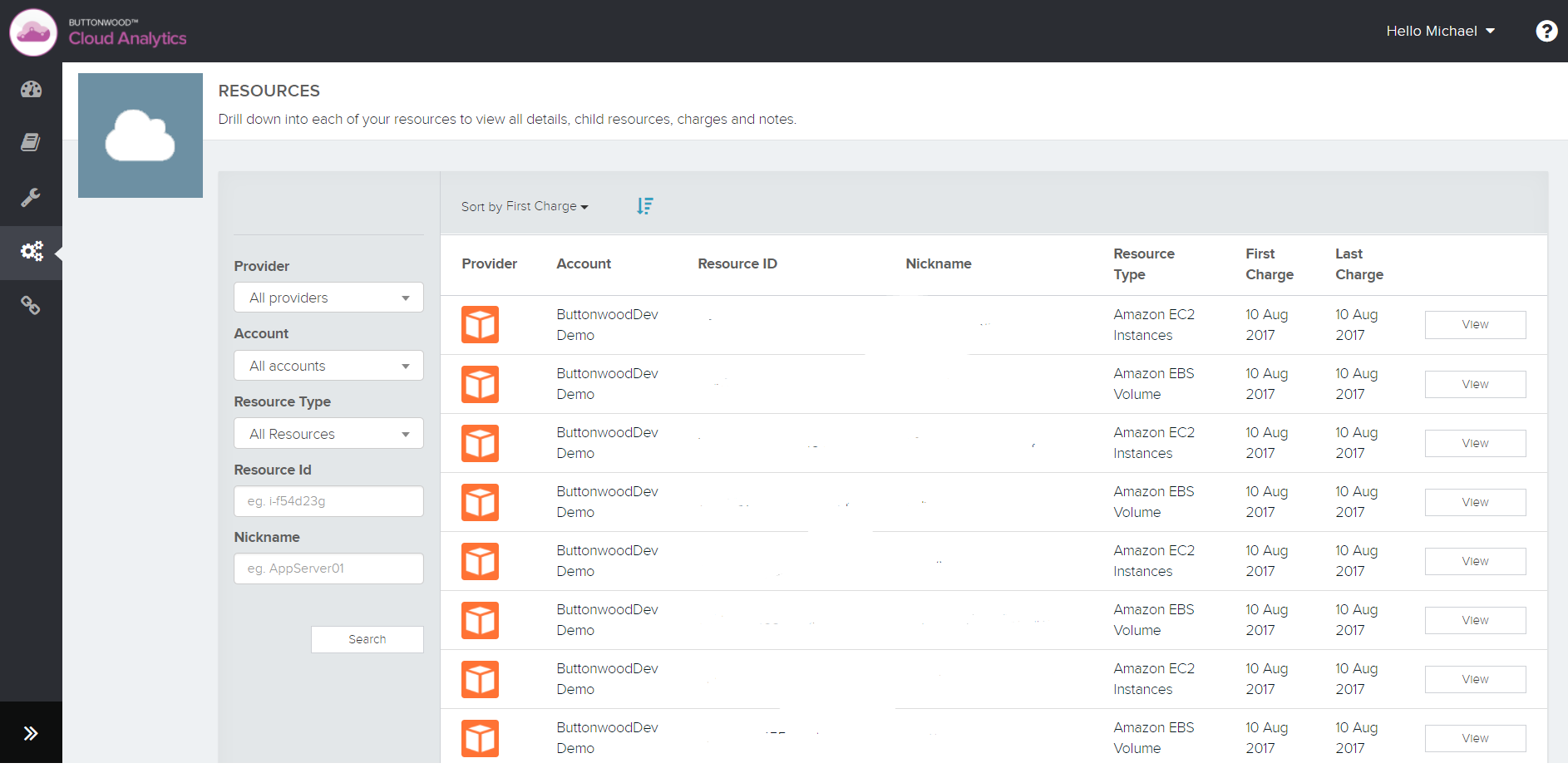Screen dimensions: 1568x768
Task: Click View for second EC2 Instances row
Action: pos(1475,443)
